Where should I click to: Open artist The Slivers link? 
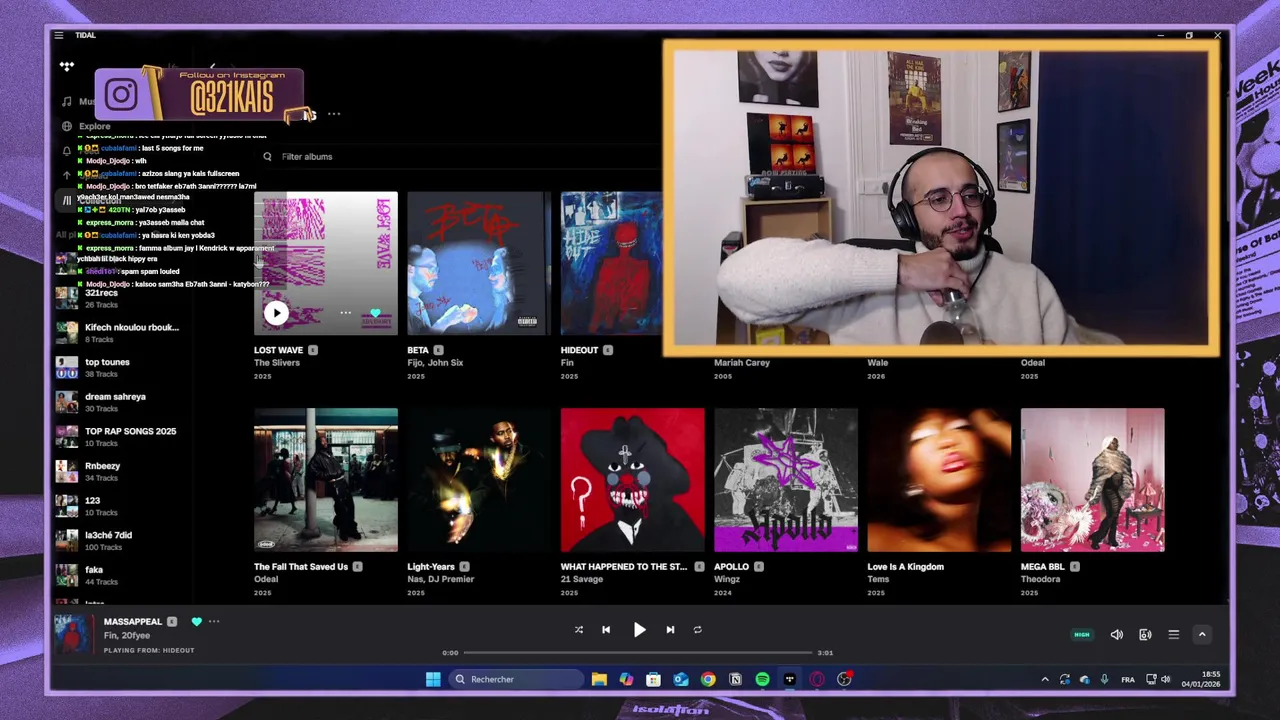point(277,363)
